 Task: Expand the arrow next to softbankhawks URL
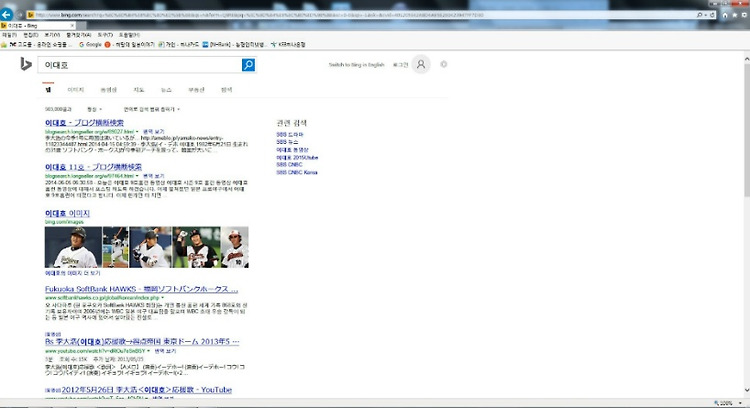pyautogui.click(x=163, y=298)
